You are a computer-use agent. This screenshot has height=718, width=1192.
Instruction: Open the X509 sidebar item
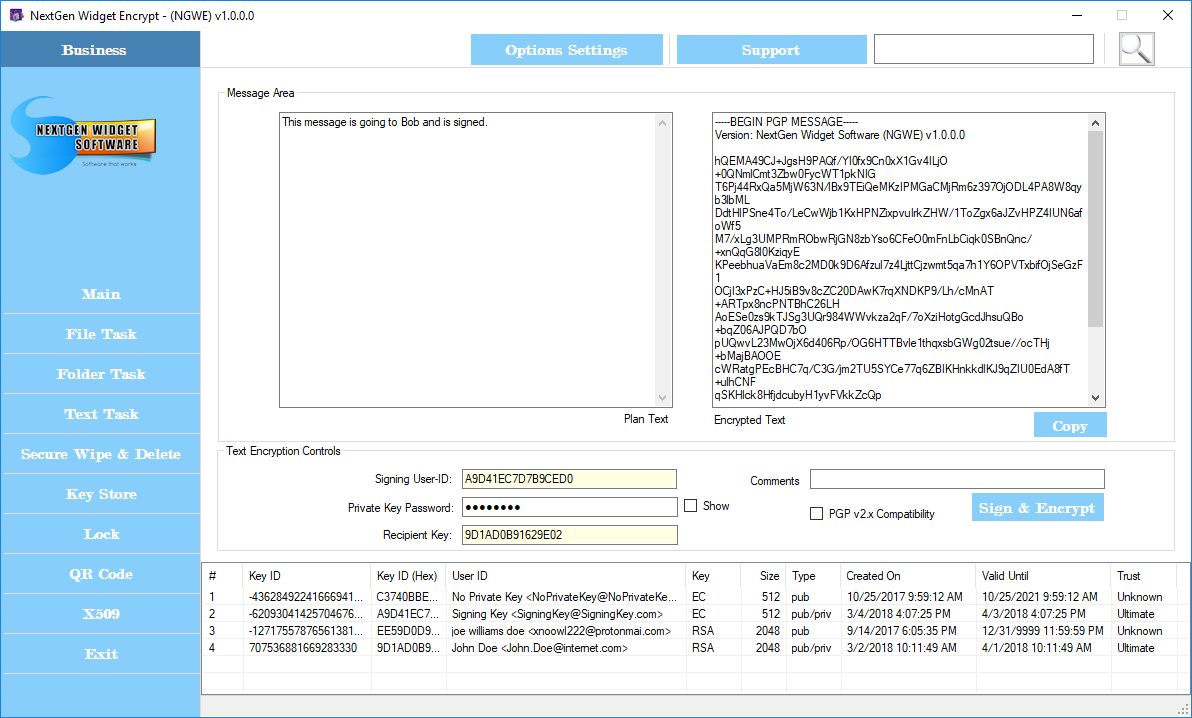click(x=101, y=614)
